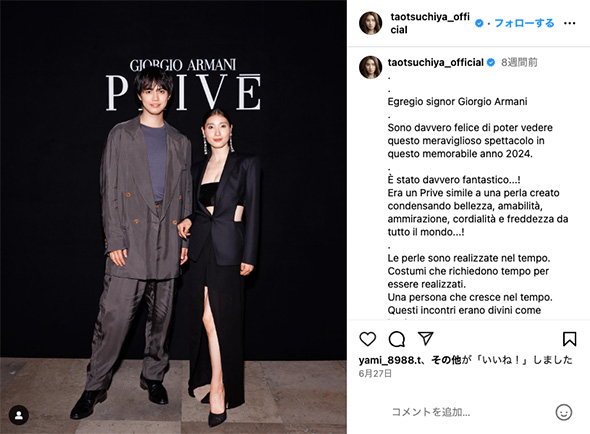The width and height of the screenshot is (590, 434).
Task: Open emoji picker smiley icon
Action: [x=564, y=412]
